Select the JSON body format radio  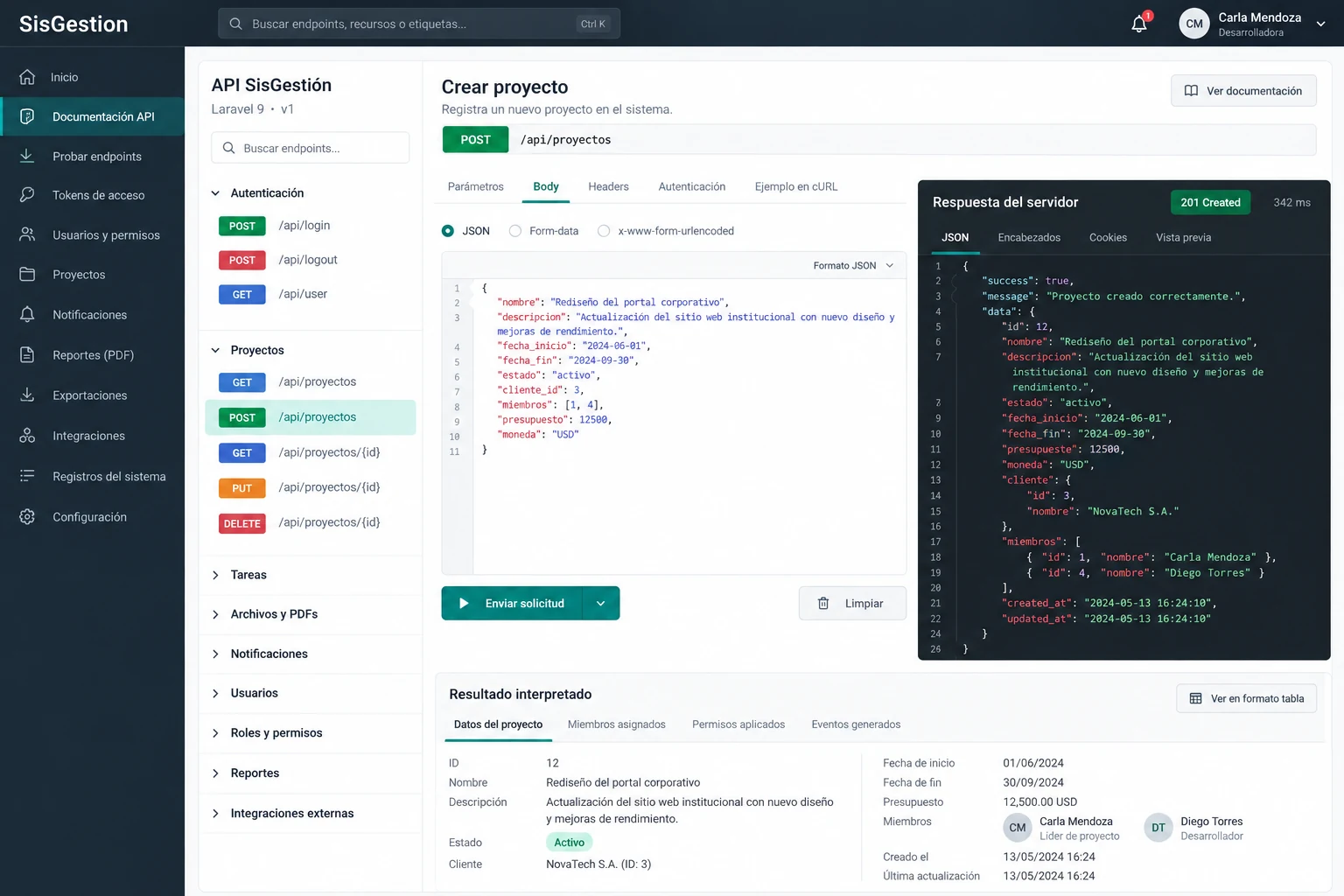(448, 231)
